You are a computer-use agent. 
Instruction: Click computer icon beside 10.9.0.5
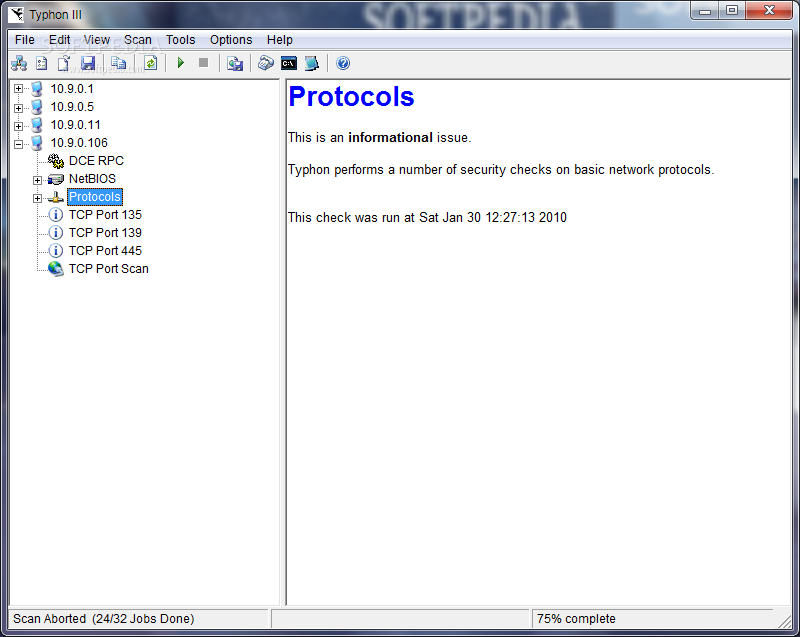click(37, 107)
